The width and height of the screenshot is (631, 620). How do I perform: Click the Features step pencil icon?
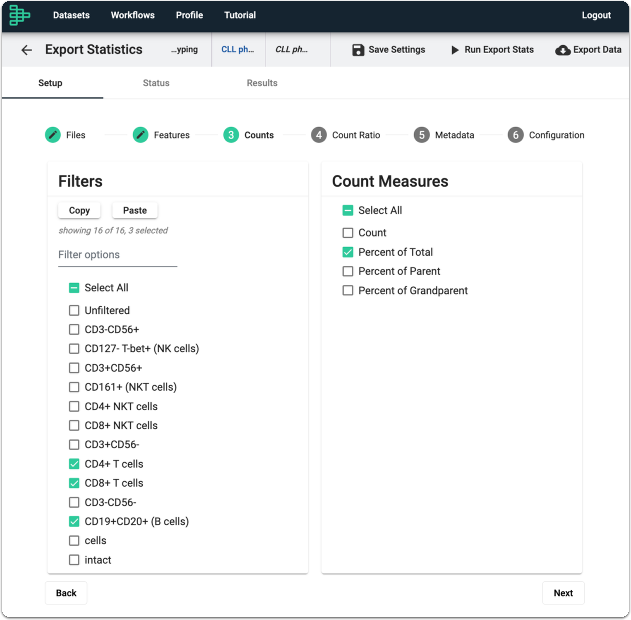[140, 135]
